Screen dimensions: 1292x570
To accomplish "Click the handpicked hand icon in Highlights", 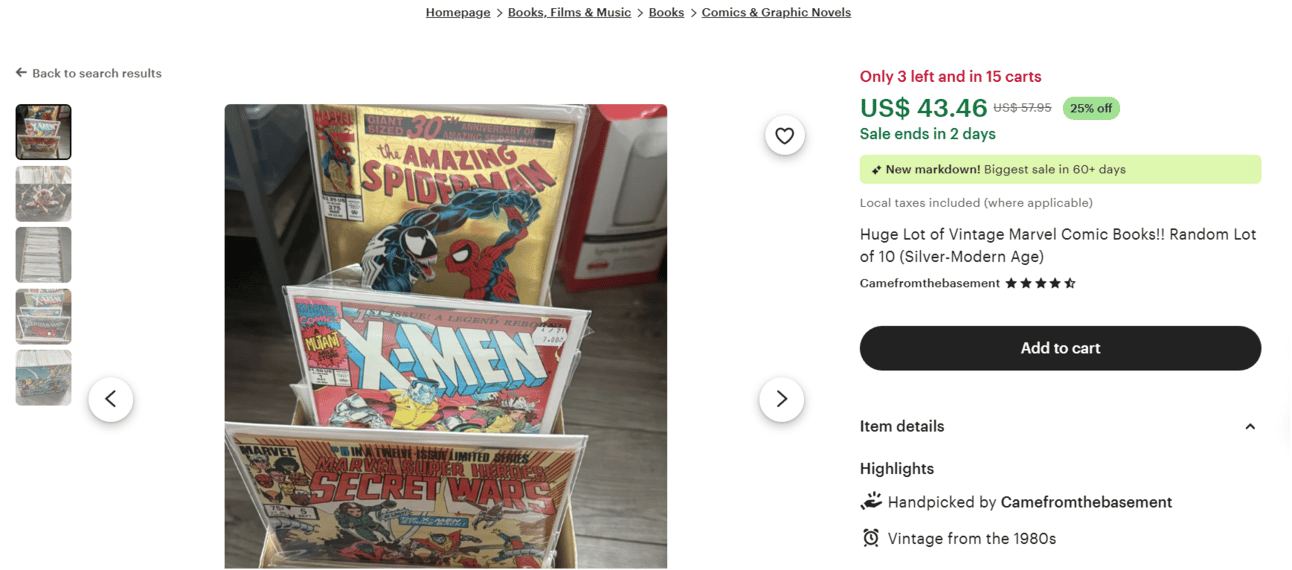I will click(871, 501).
